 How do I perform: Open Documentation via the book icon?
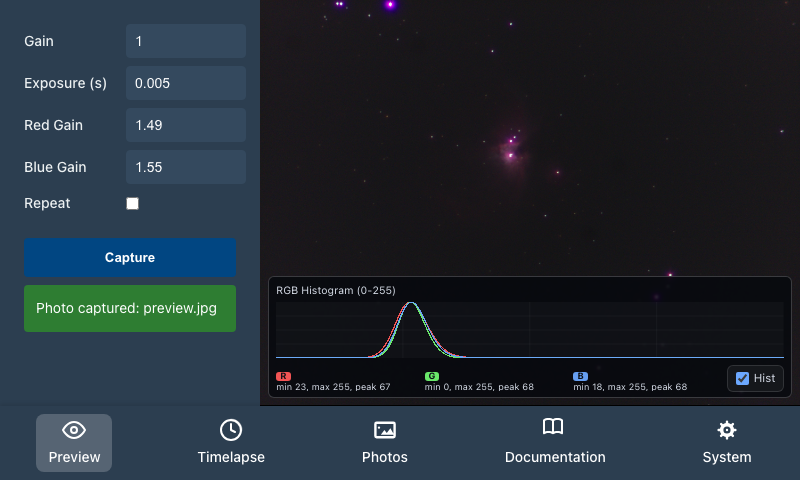(x=554, y=428)
